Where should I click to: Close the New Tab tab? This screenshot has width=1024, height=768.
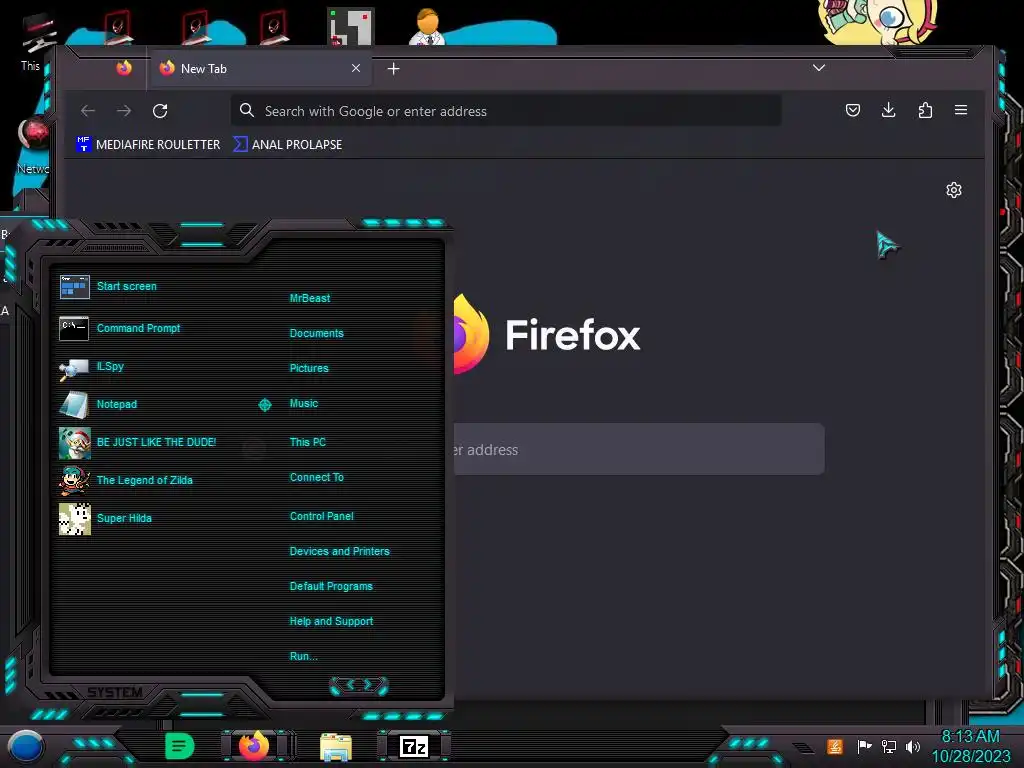(x=356, y=68)
